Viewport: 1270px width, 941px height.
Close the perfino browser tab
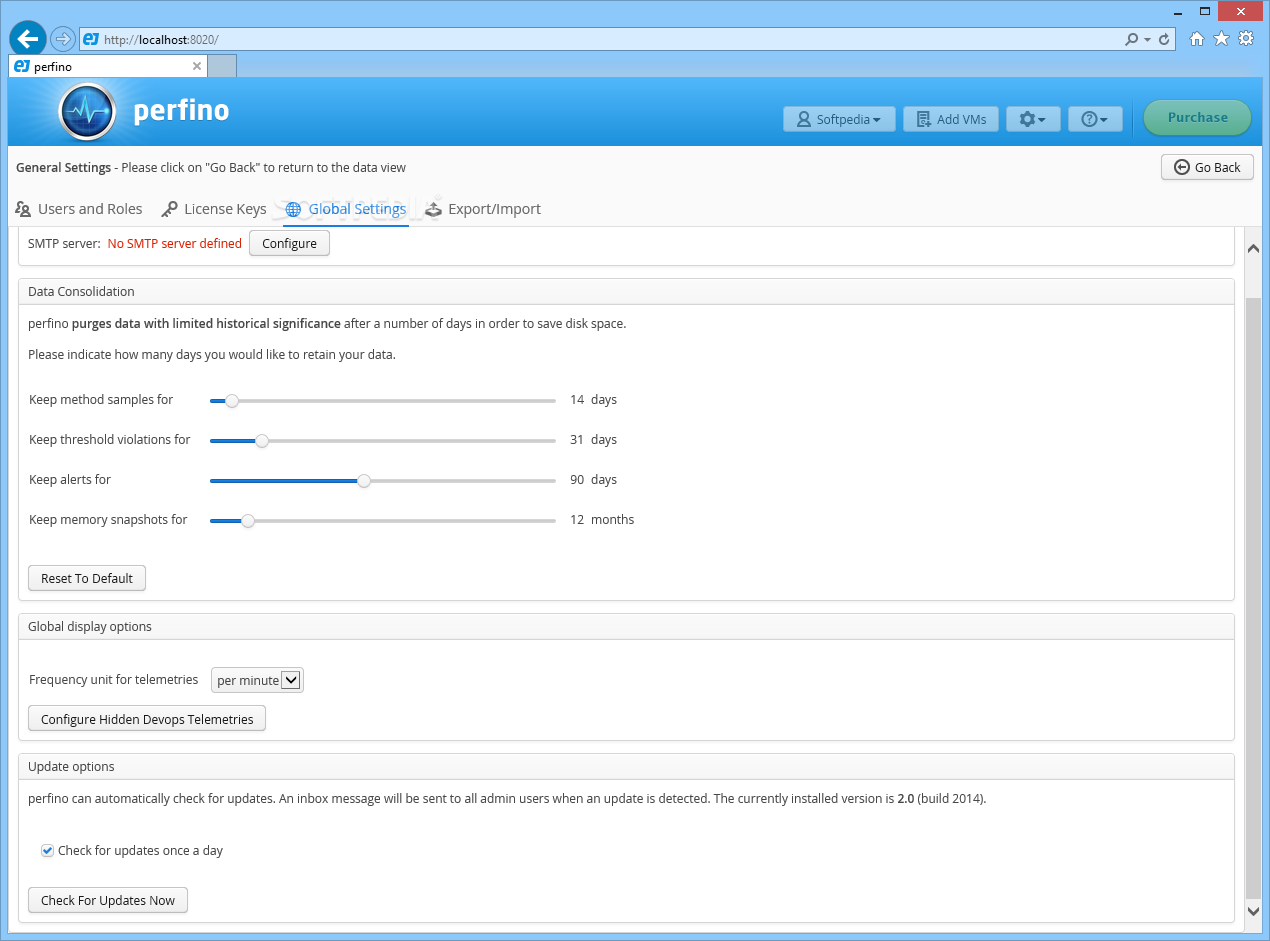(197, 67)
